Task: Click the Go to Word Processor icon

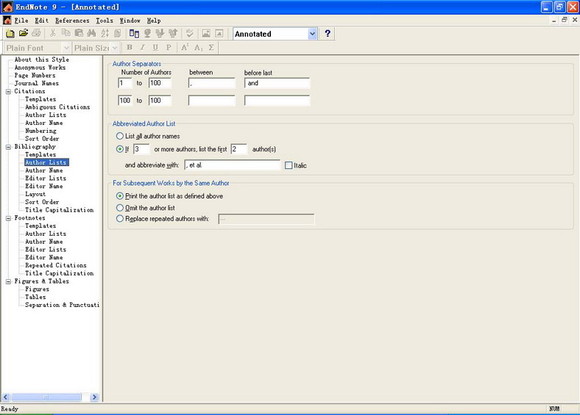Action: click(x=134, y=34)
